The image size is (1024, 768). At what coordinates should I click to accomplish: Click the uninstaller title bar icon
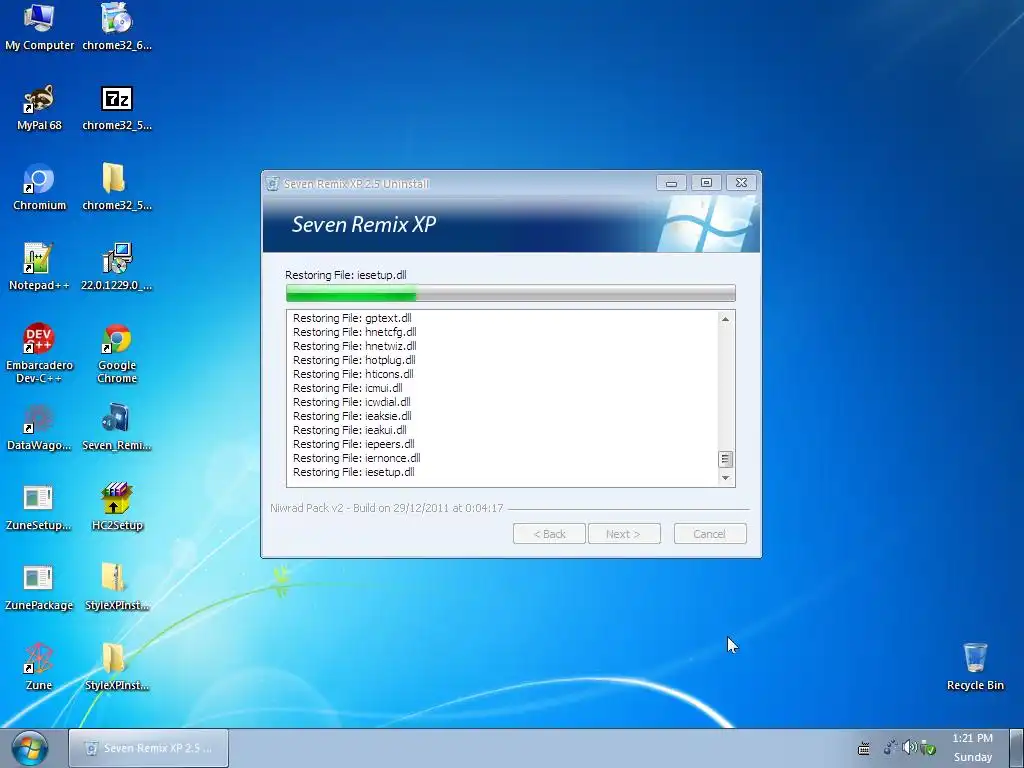[x=273, y=184]
